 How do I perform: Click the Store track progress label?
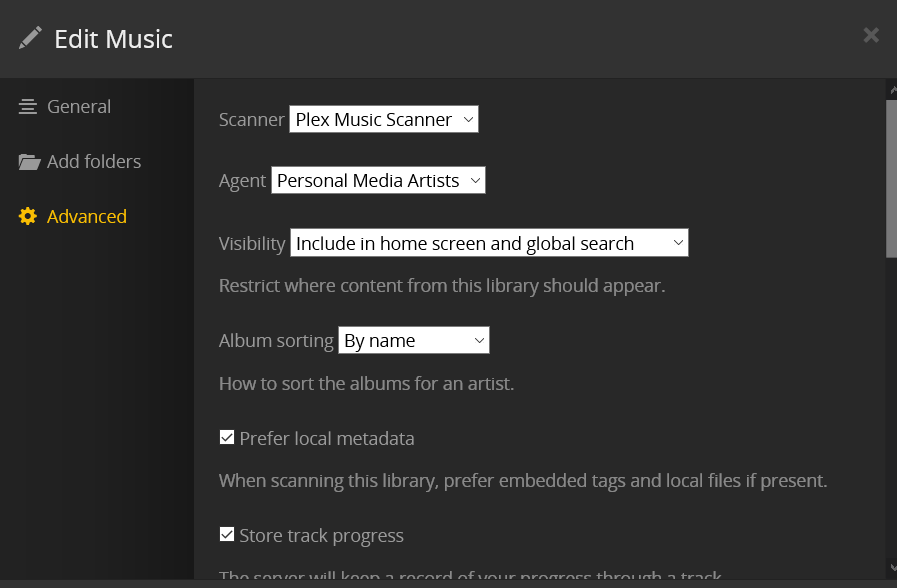point(322,536)
